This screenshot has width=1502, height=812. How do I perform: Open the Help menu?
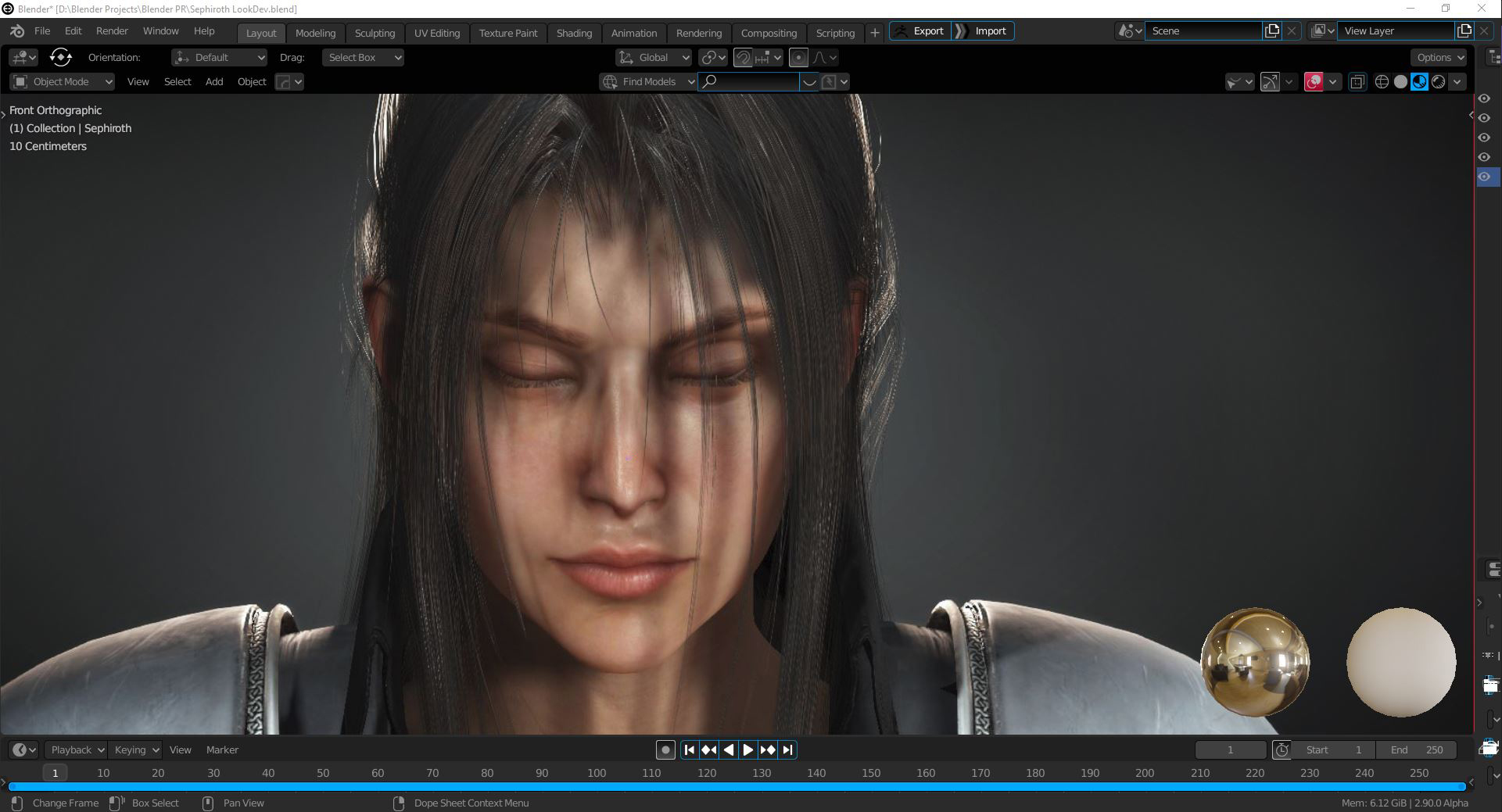click(x=204, y=31)
